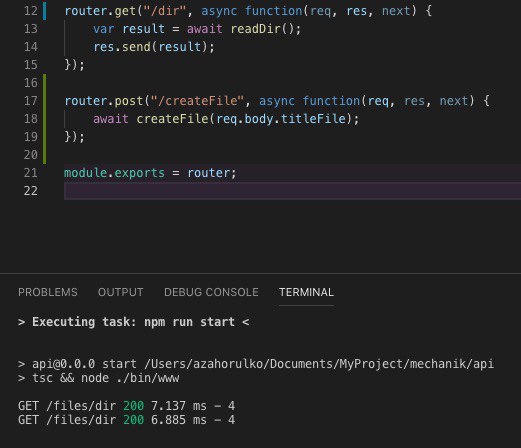
Task: Place cursor on empty line 22
Action: click(292, 191)
